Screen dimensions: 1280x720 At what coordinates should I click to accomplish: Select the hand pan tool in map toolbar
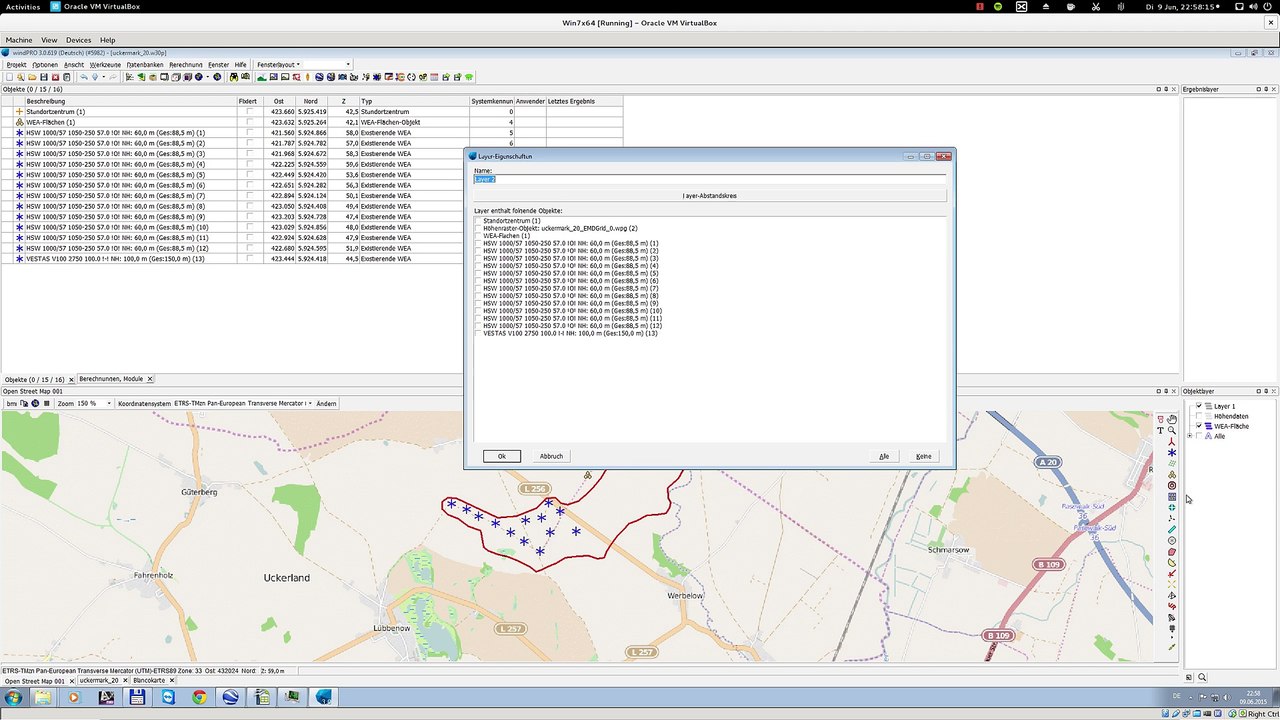click(1172, 420)
